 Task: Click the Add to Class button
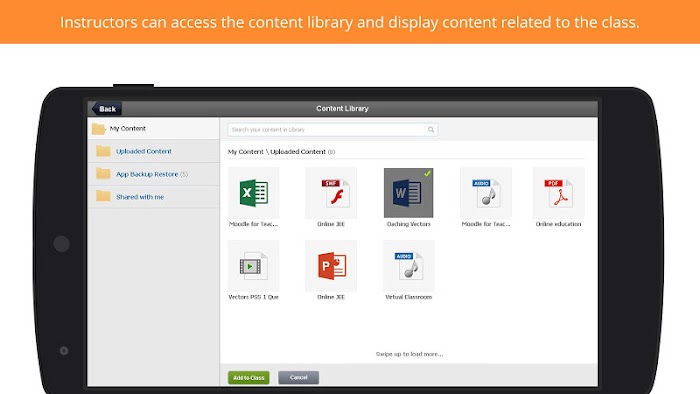[249, 377]
